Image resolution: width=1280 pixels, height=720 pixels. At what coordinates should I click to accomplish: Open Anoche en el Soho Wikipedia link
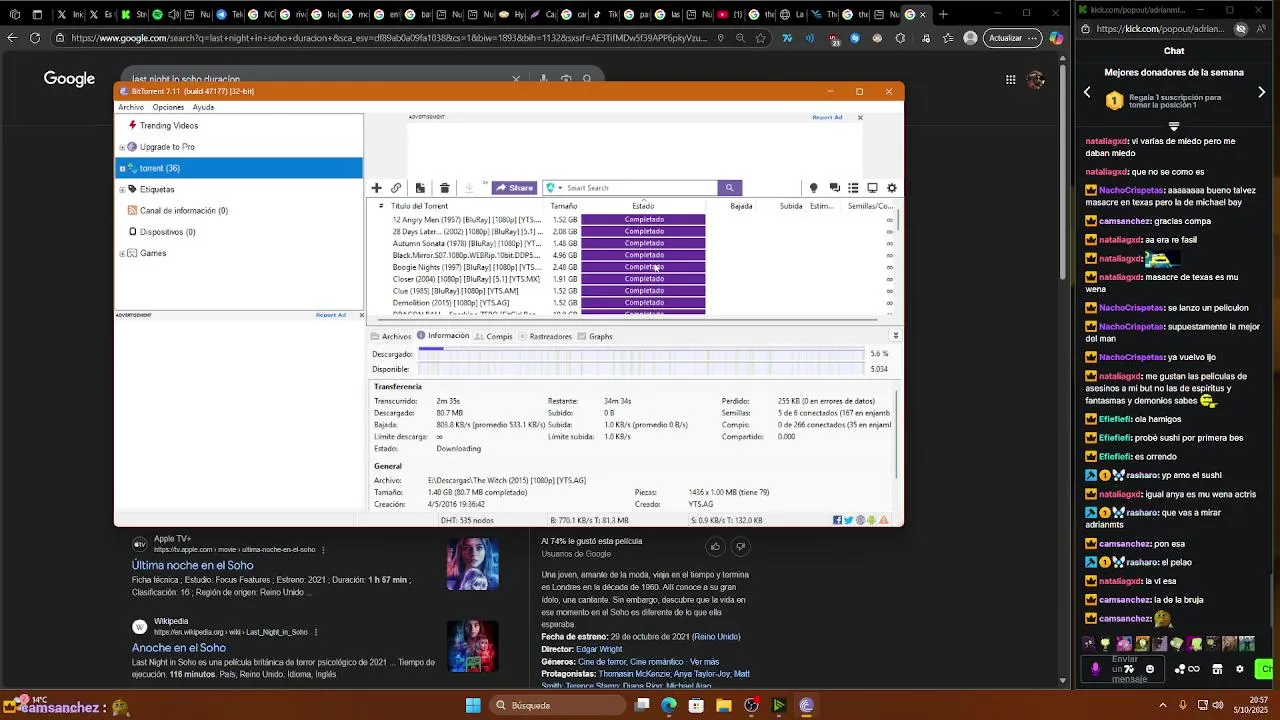click(179, 647)
